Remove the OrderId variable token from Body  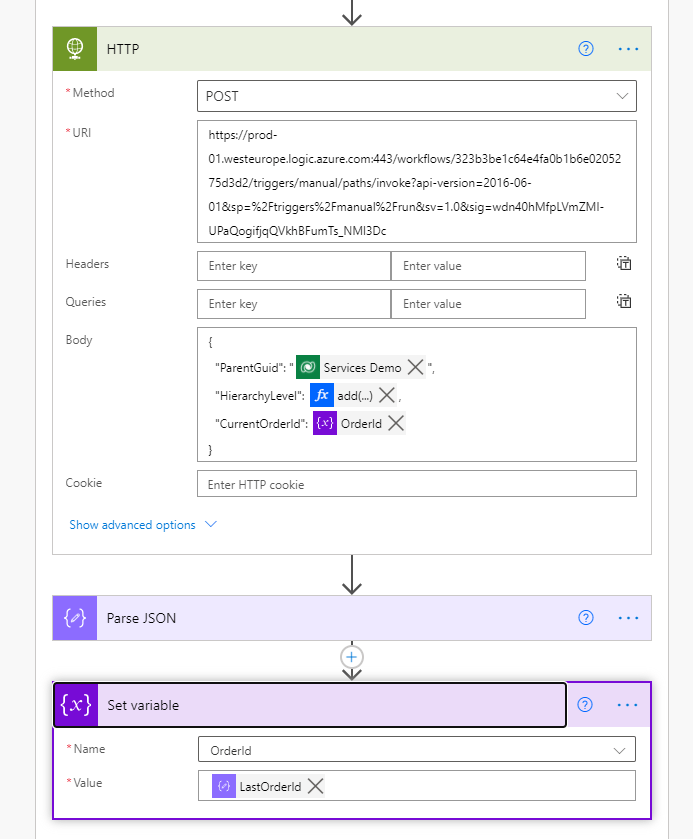pyautogui.click(x=396, y=423)
